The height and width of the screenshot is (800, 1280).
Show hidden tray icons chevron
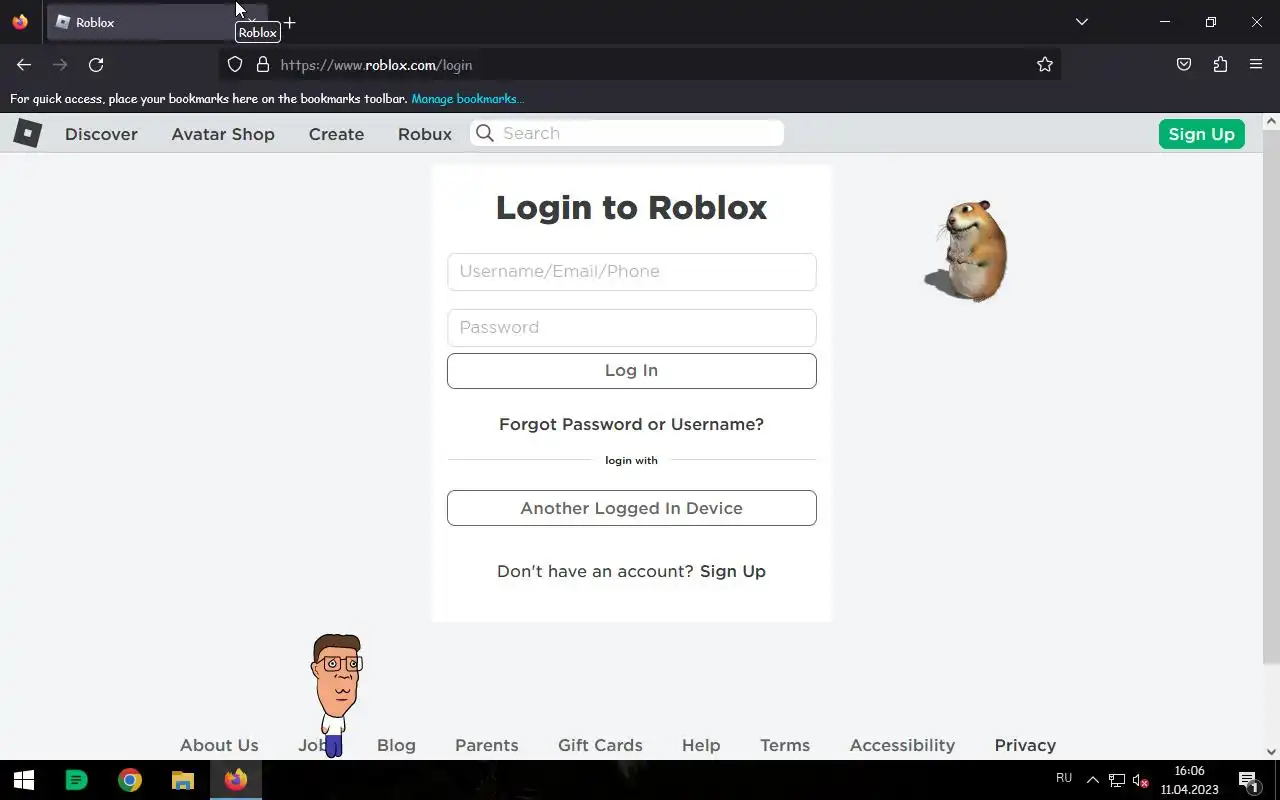1092,780
